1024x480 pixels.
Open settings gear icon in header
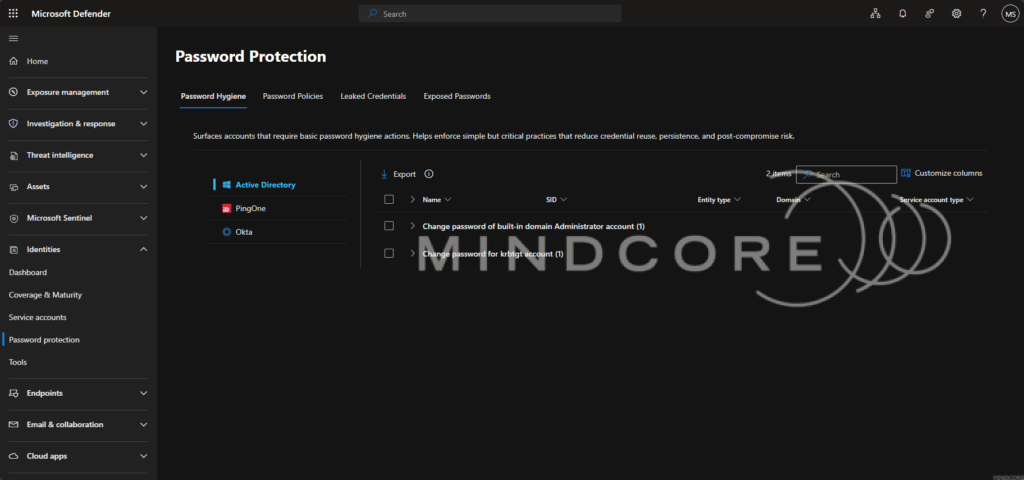click(x=956, y=14)
